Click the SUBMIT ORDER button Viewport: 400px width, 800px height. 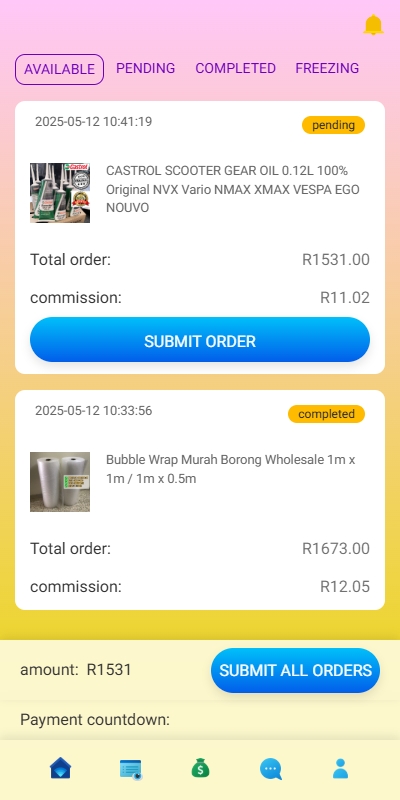(x=200, y=340)
